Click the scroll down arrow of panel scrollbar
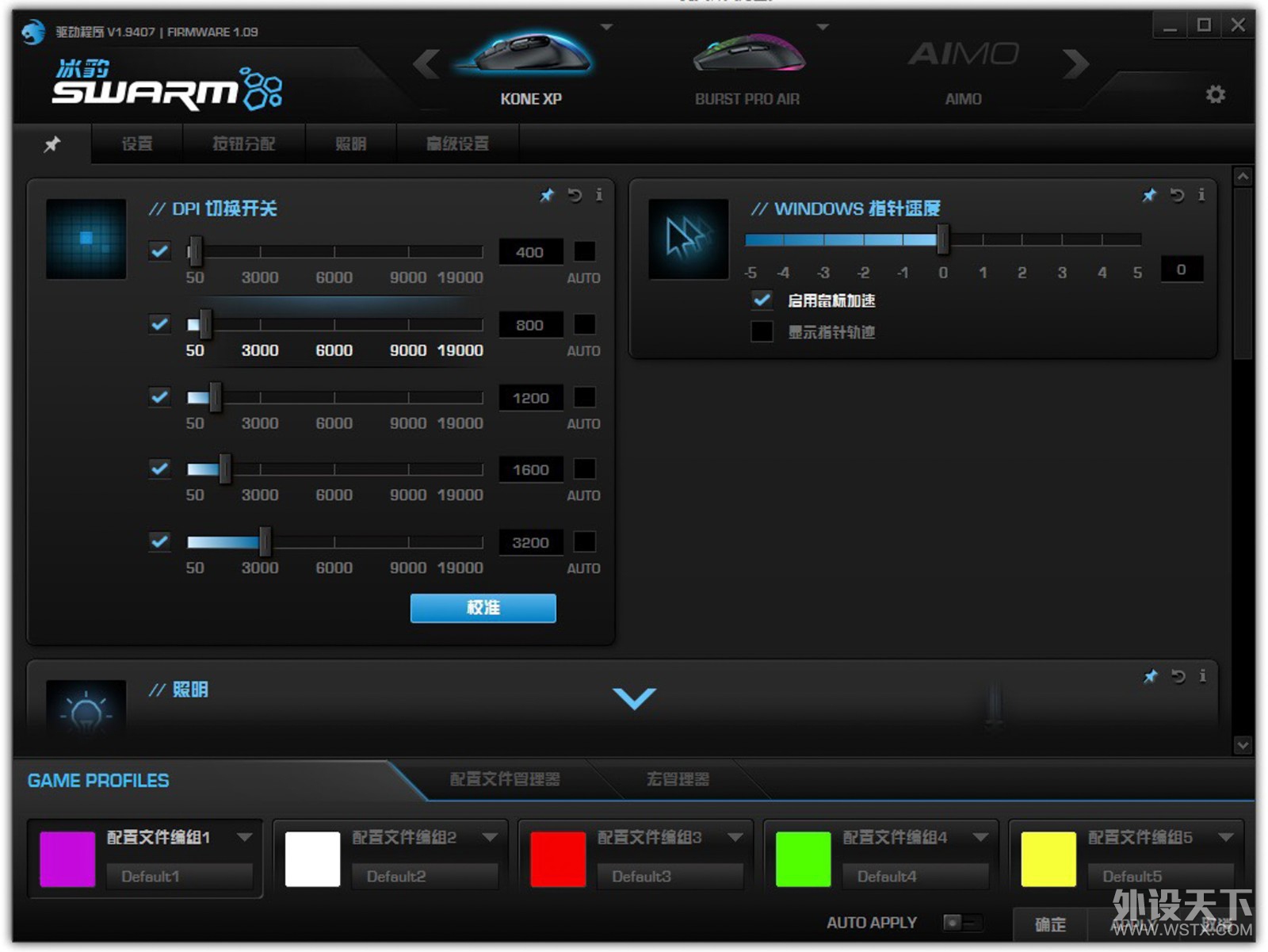 pyautogui.click(x=1243, y=745)
